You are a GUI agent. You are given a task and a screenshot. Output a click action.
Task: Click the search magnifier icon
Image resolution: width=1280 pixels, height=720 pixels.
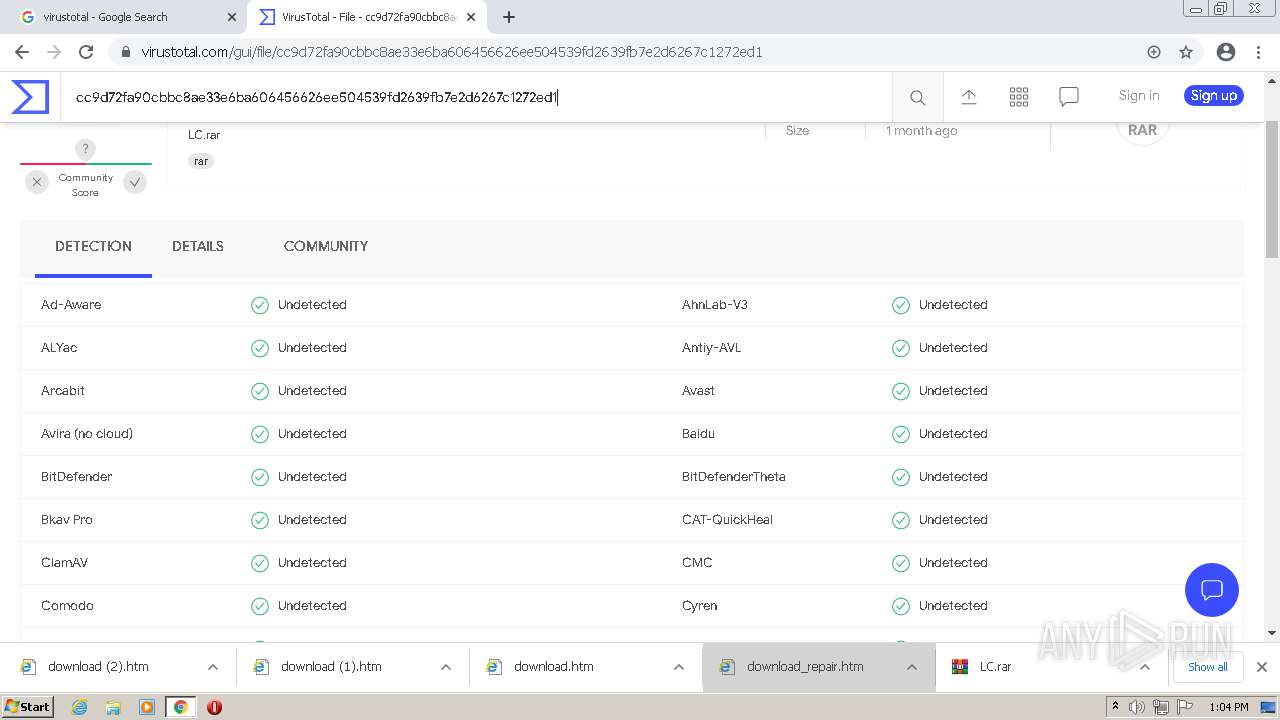point(917,97)
